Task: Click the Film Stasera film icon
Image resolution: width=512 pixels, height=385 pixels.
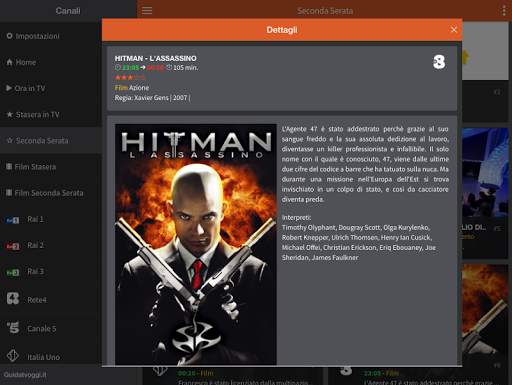Action: pyautogui.click(x=9, y=166)
